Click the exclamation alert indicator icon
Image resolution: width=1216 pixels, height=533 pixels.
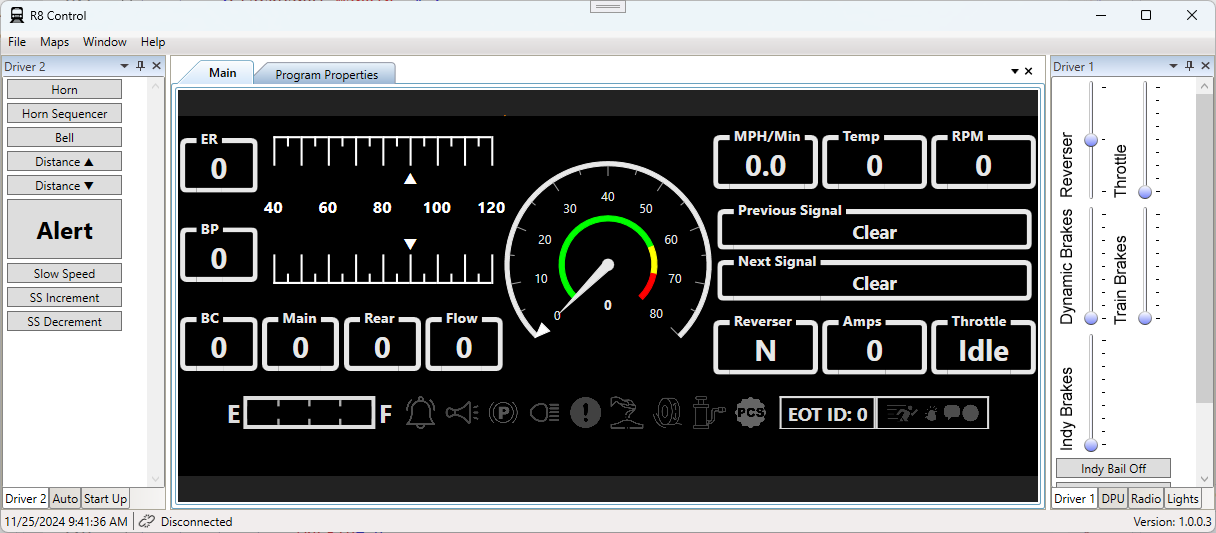tap(585, 412)
